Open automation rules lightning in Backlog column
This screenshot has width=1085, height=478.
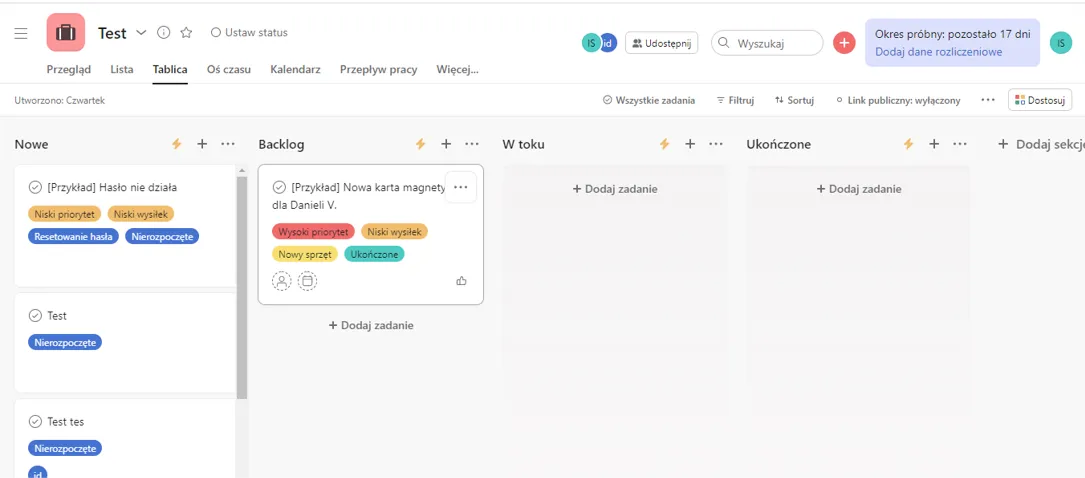coord(420,145)
